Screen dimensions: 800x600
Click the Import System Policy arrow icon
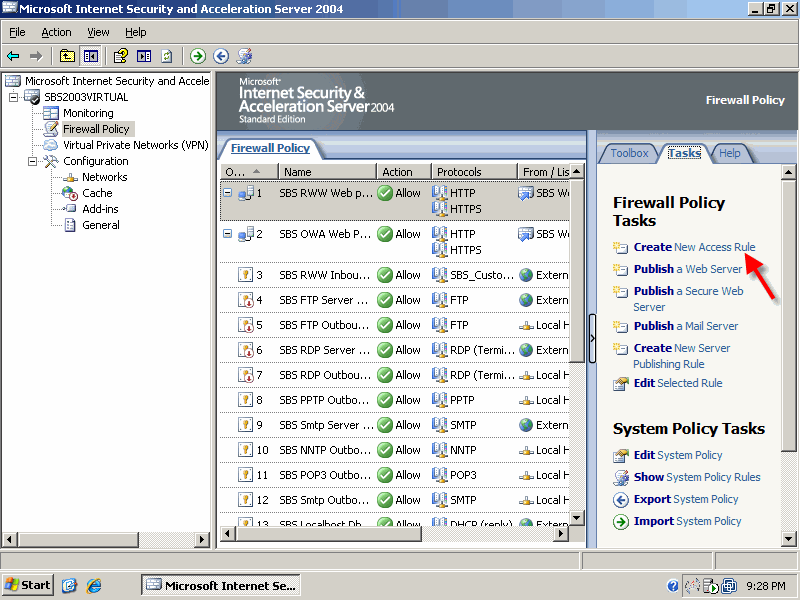click(x=620, y=522)
